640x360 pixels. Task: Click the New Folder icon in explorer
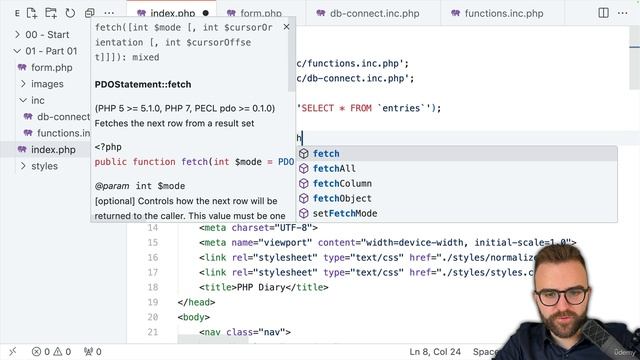[x=51, y=13]
